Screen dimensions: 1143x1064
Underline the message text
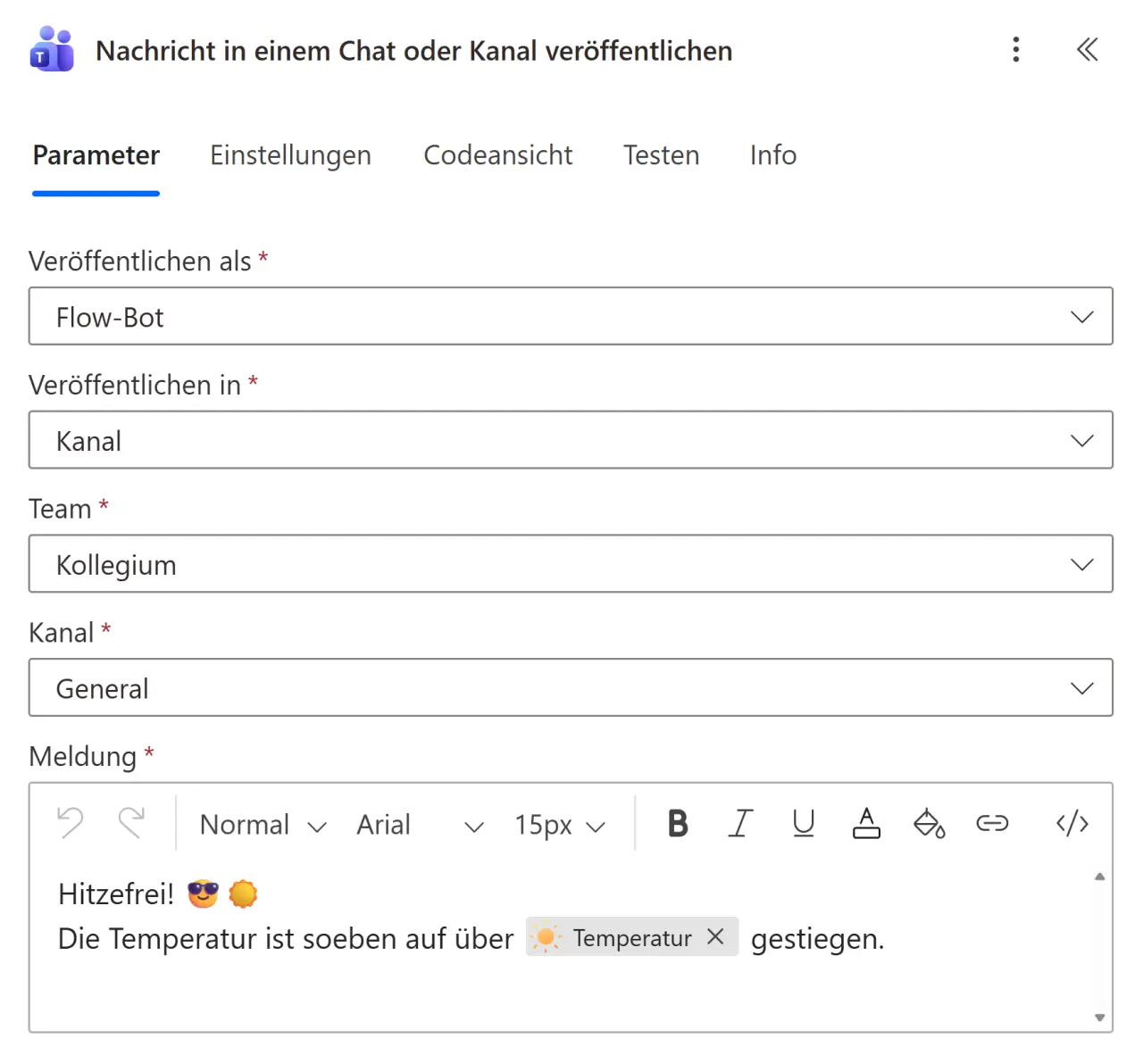[803, 824]
